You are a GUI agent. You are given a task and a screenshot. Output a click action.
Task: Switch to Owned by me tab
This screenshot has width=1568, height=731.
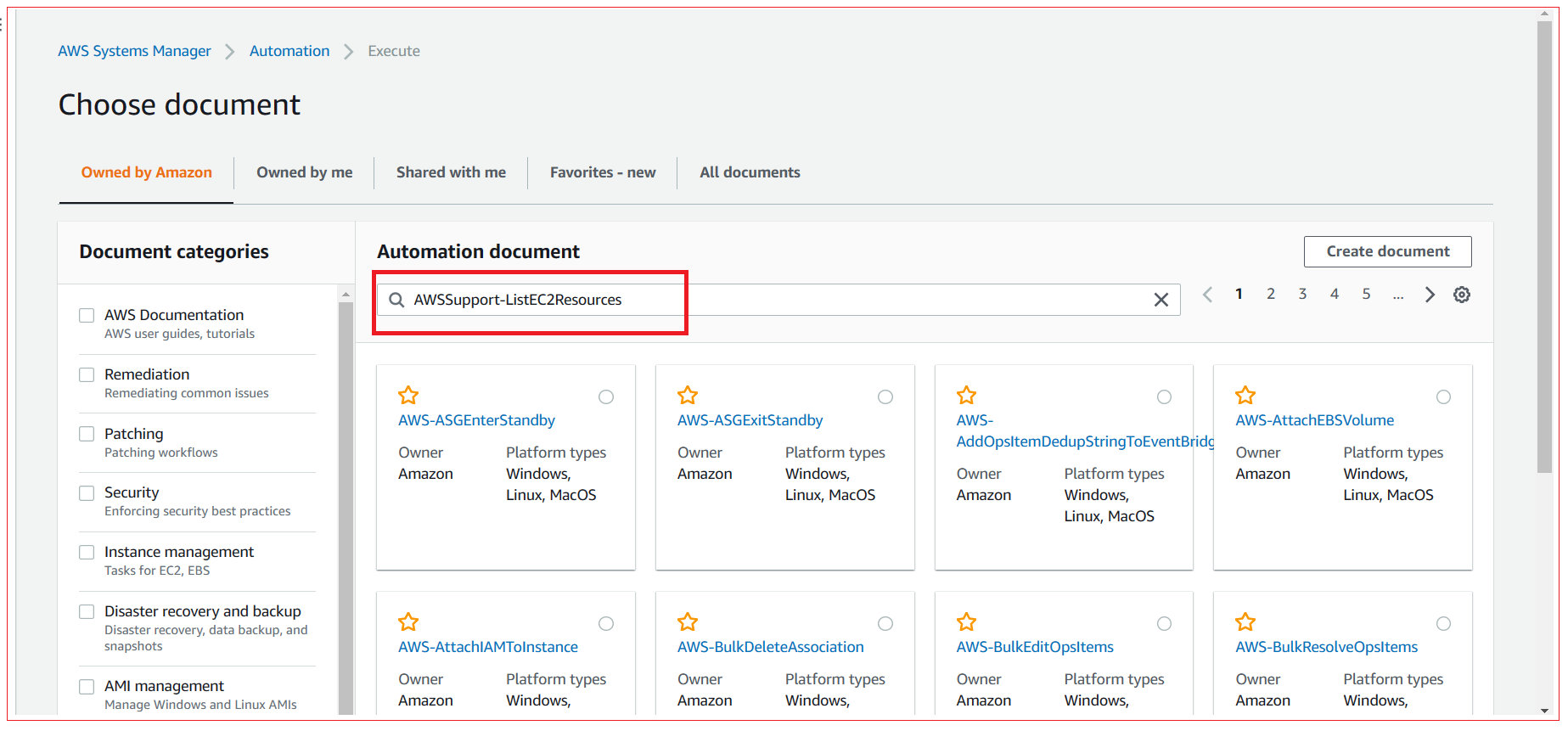pyautogui.click(x=304, y=172)
